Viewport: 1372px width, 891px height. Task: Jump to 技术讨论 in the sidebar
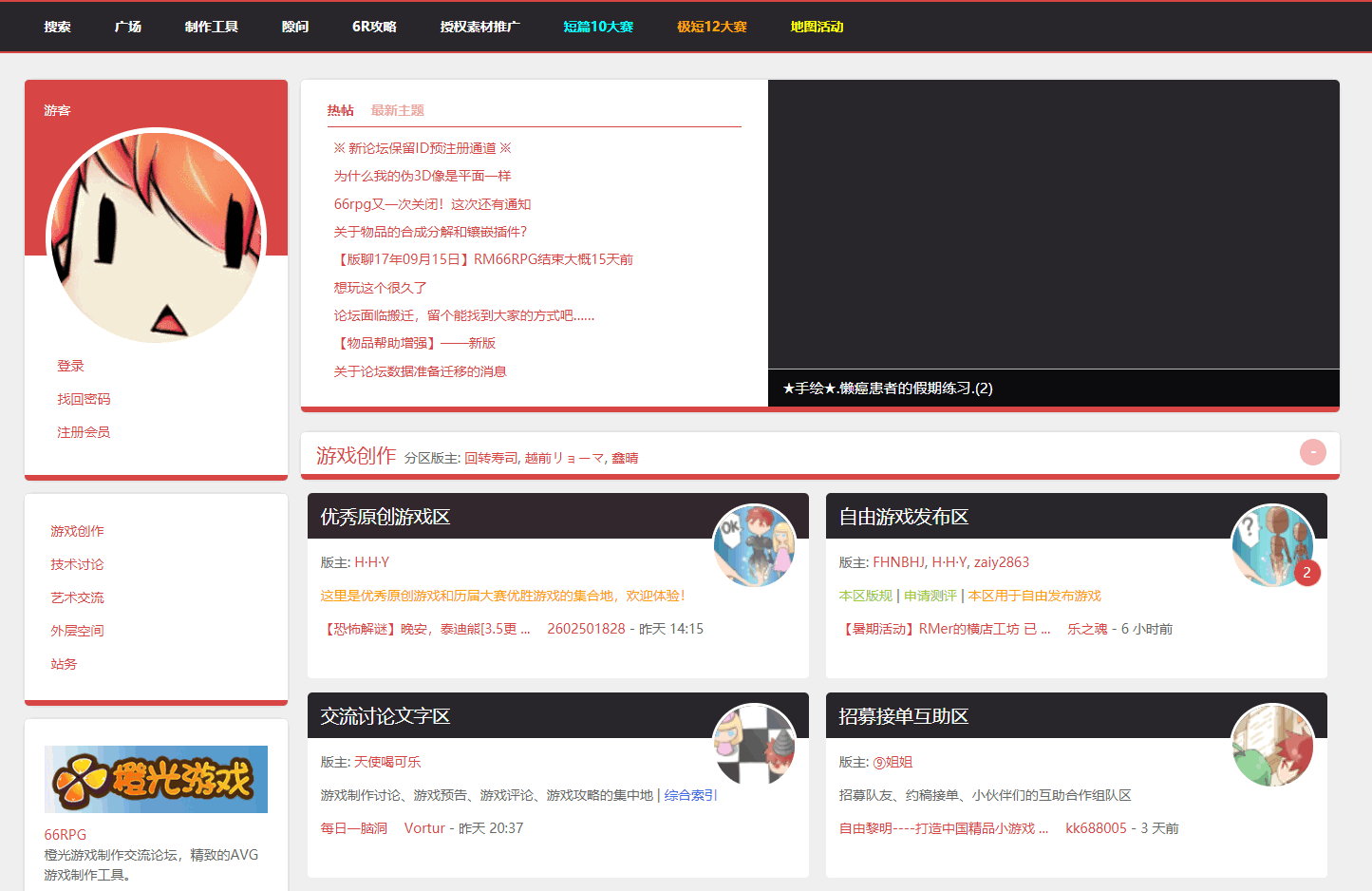point(77,564)
